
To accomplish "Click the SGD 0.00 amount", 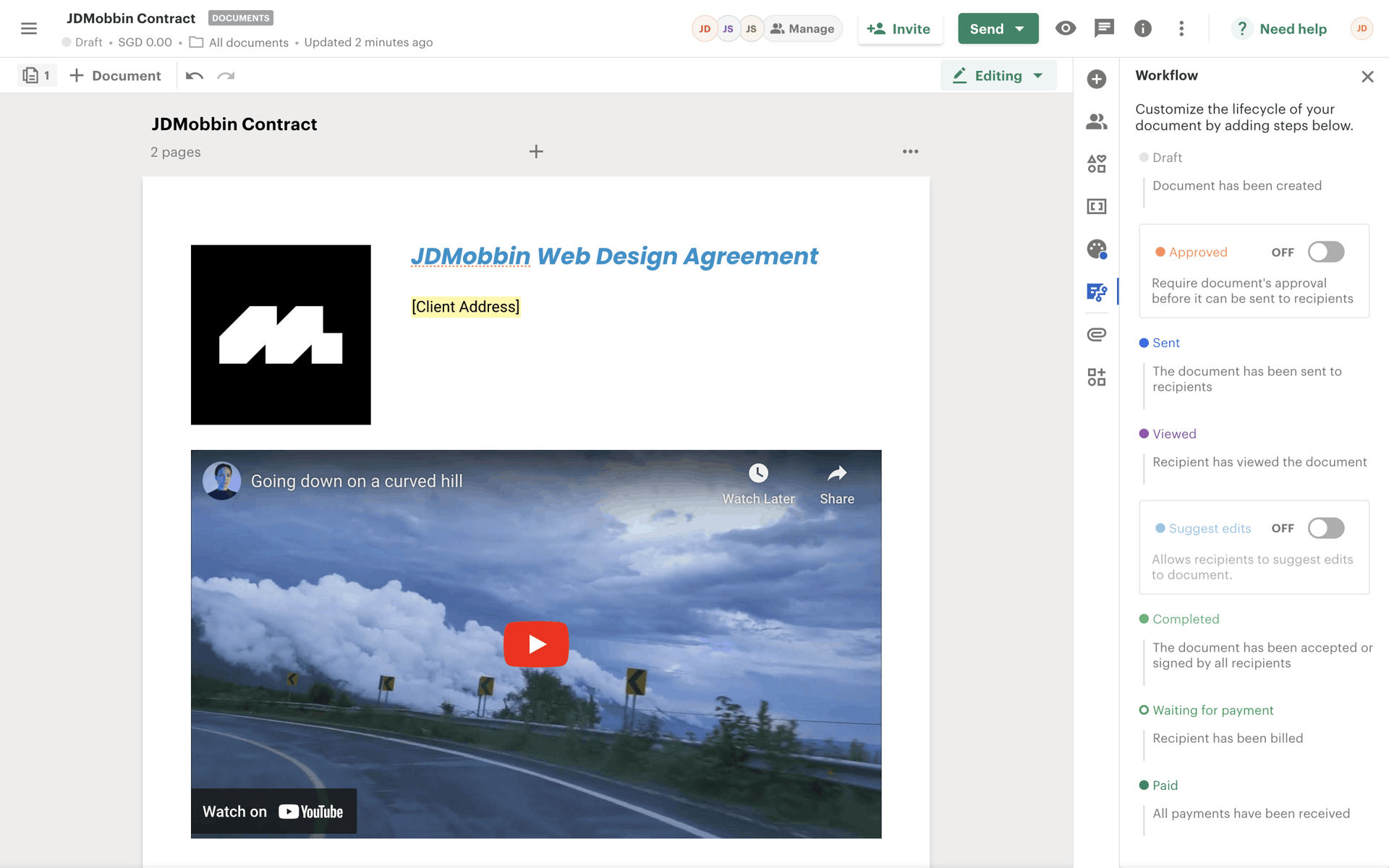I will [x=145, y=43].
